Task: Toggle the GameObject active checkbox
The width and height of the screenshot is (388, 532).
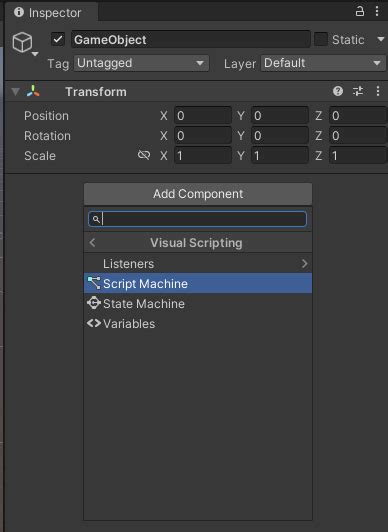Action: [58, 39]
